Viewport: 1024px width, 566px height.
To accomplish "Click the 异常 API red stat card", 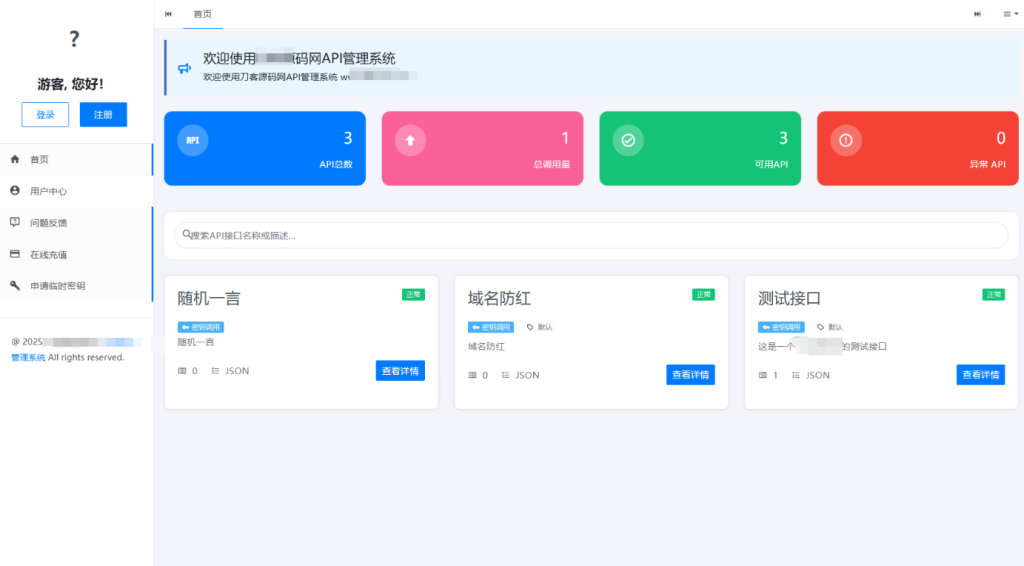I will 918,148.
